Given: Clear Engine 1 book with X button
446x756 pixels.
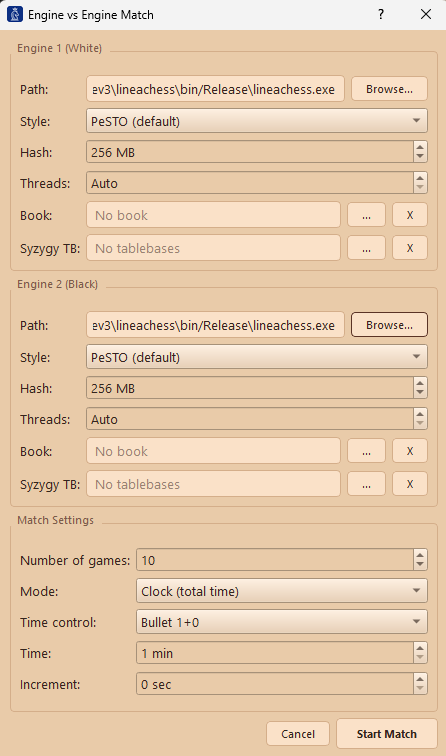Looking at the screenshot, I should pos(410,215).
